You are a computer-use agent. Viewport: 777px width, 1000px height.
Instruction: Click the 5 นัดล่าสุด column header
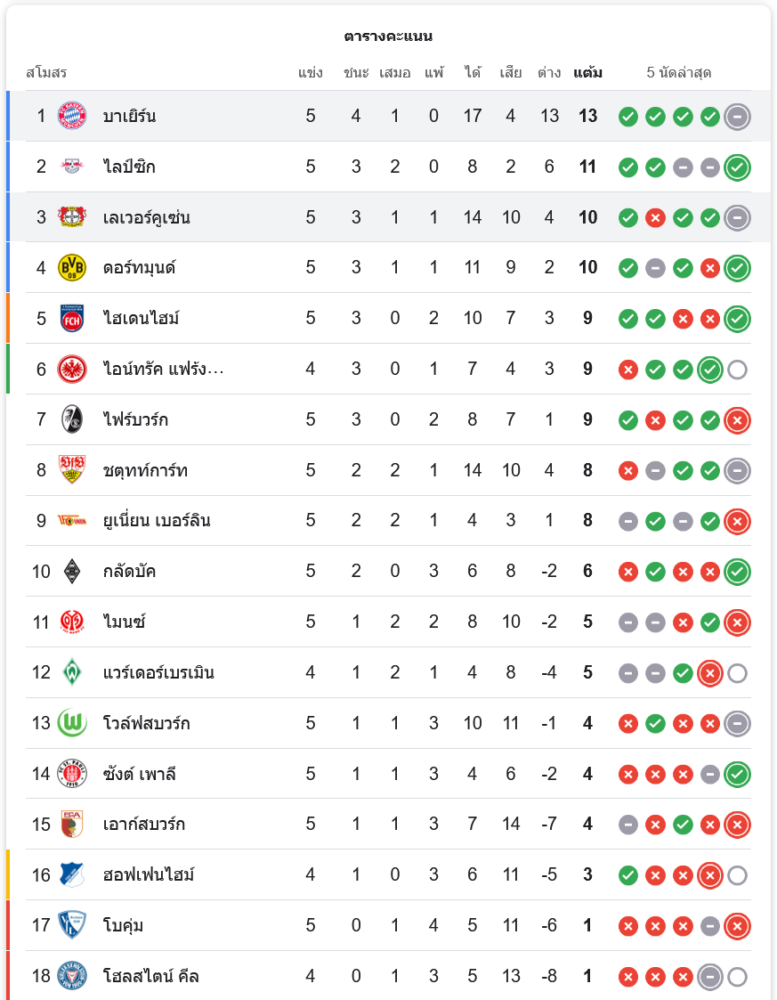679,73
